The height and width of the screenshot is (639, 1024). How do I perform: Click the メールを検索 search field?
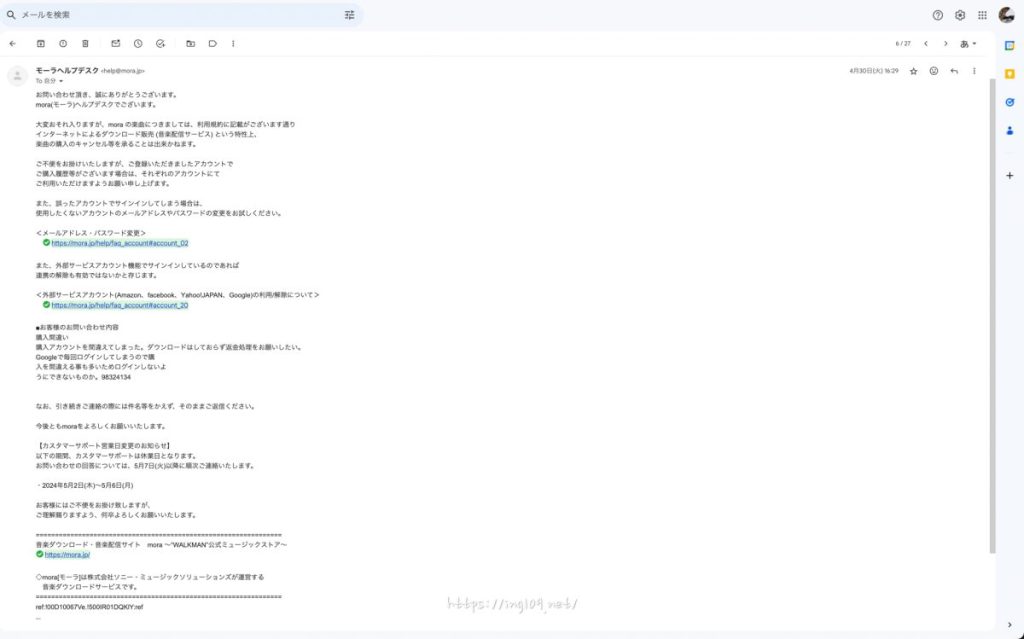point(180,15)
